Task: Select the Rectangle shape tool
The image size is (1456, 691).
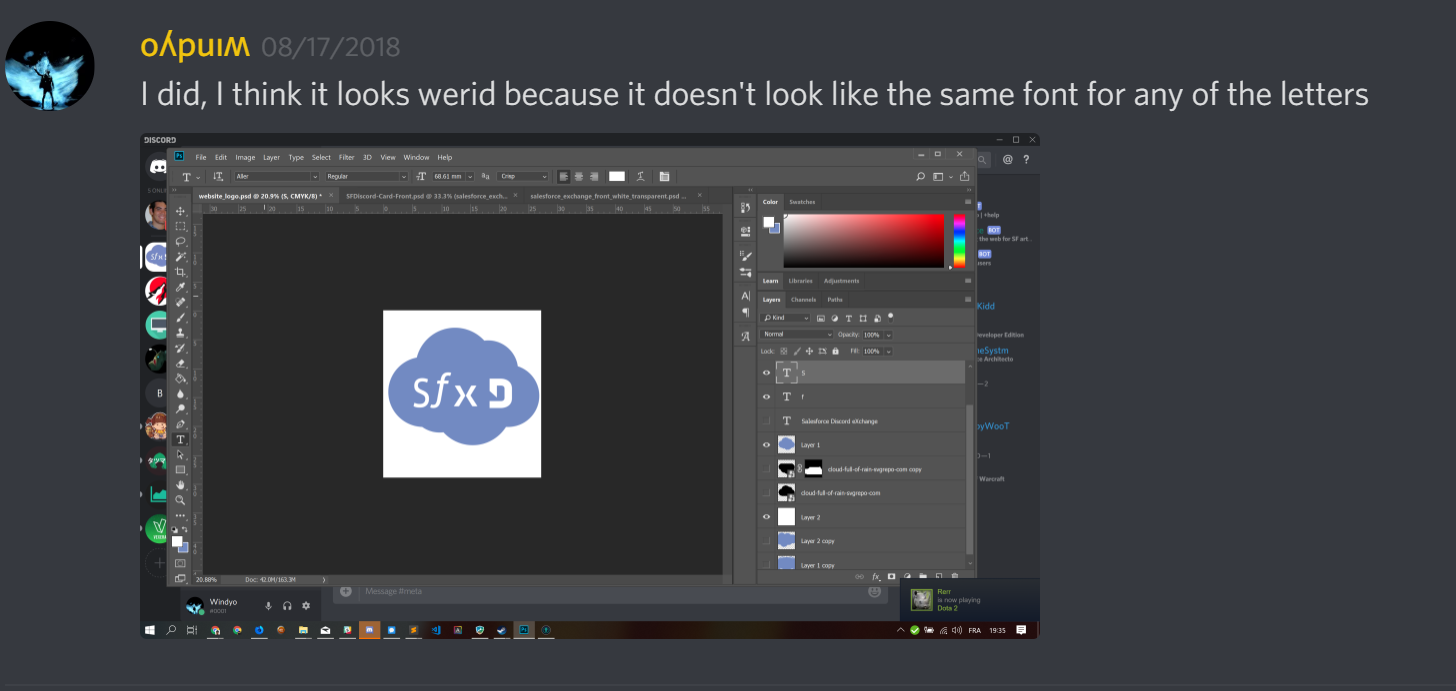Action: pyautogui.click(x=181, y=469)
